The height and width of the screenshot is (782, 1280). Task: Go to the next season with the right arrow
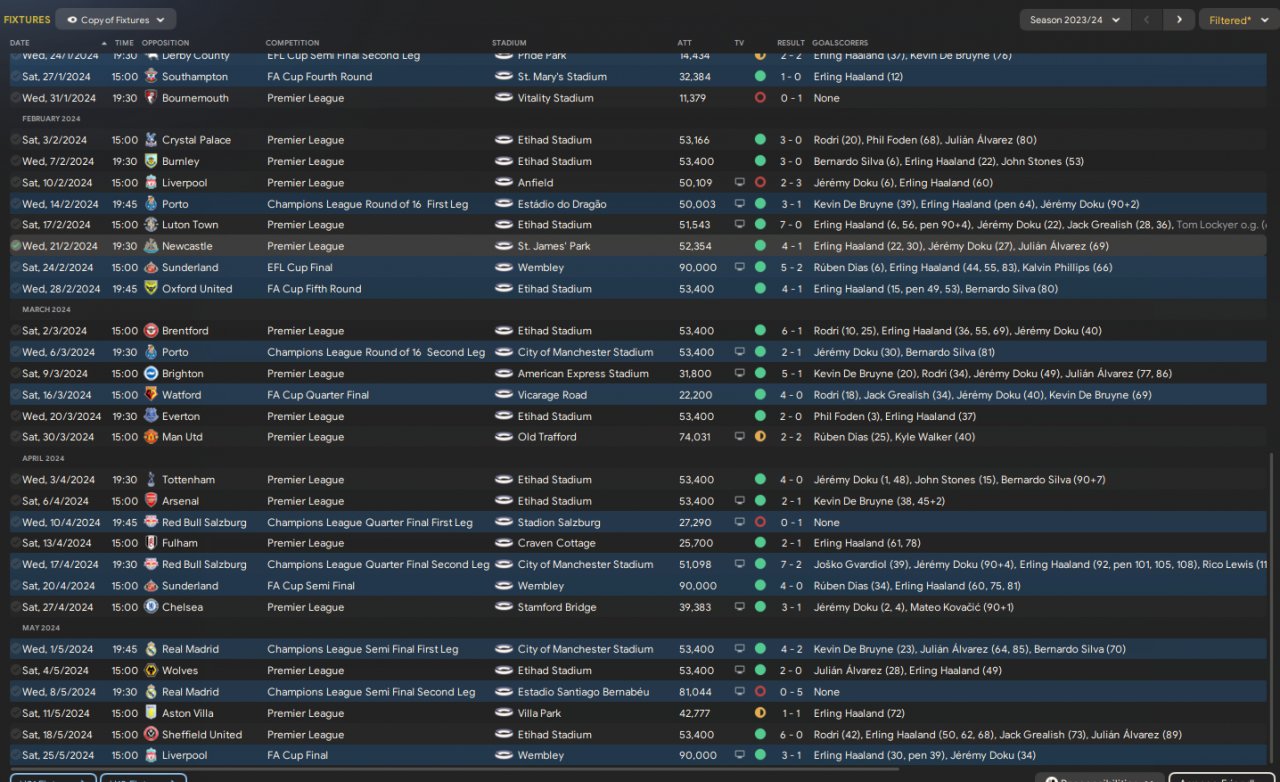click(1180, 20)
